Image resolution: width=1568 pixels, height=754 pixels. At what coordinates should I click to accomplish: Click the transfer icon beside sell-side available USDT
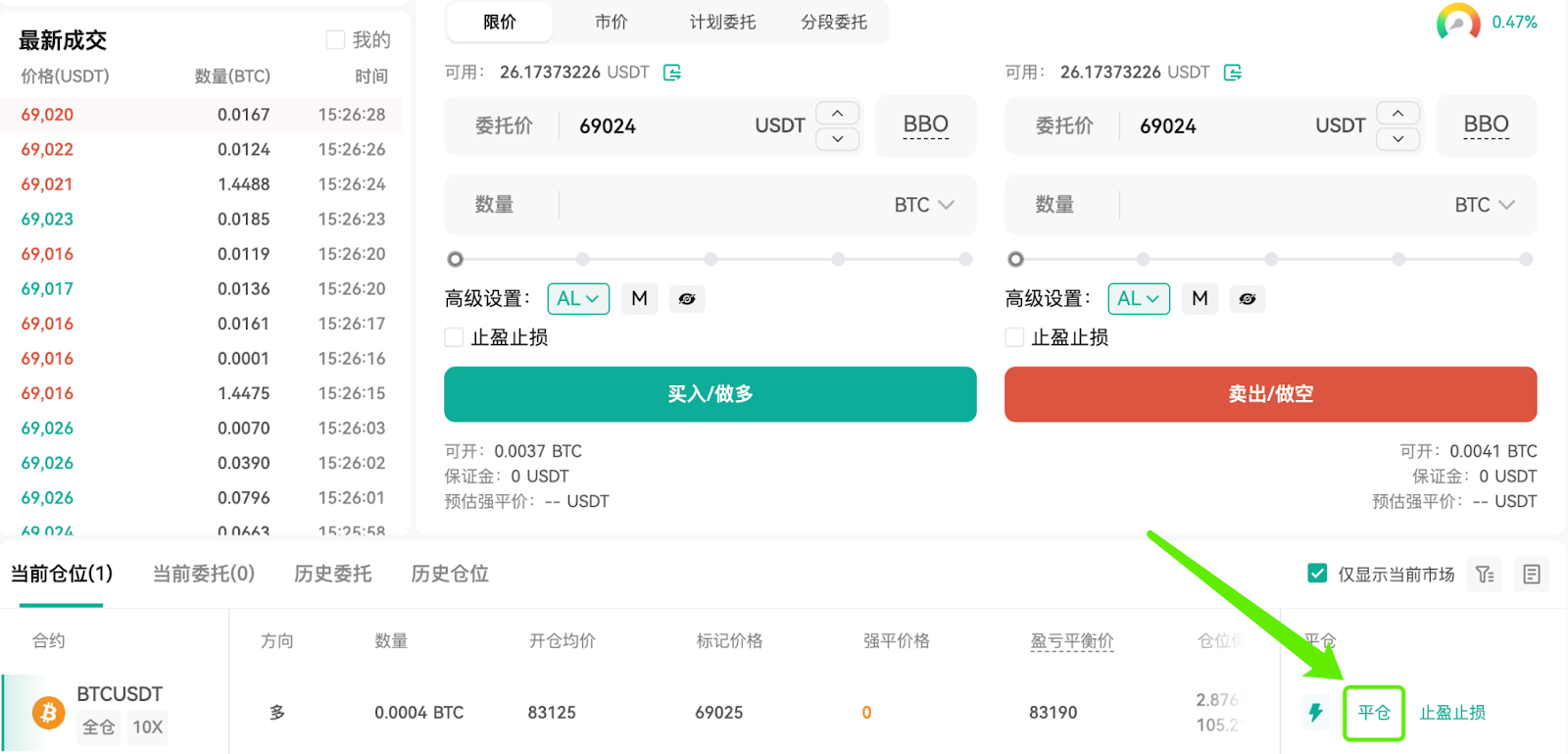1233,73
